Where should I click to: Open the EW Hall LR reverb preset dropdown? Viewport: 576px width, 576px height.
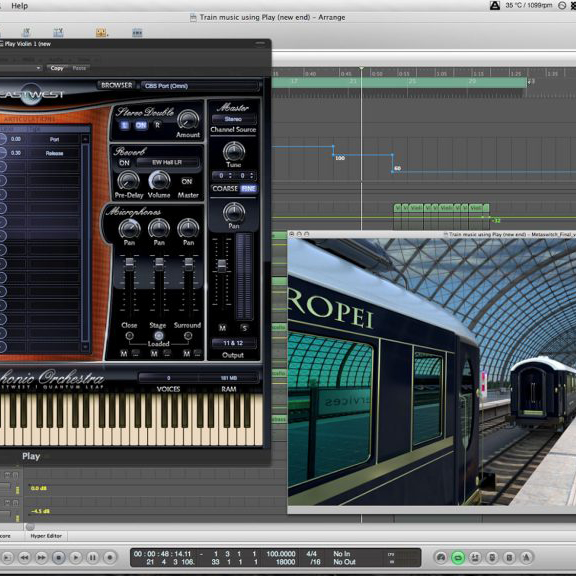(x=167, y=162)
